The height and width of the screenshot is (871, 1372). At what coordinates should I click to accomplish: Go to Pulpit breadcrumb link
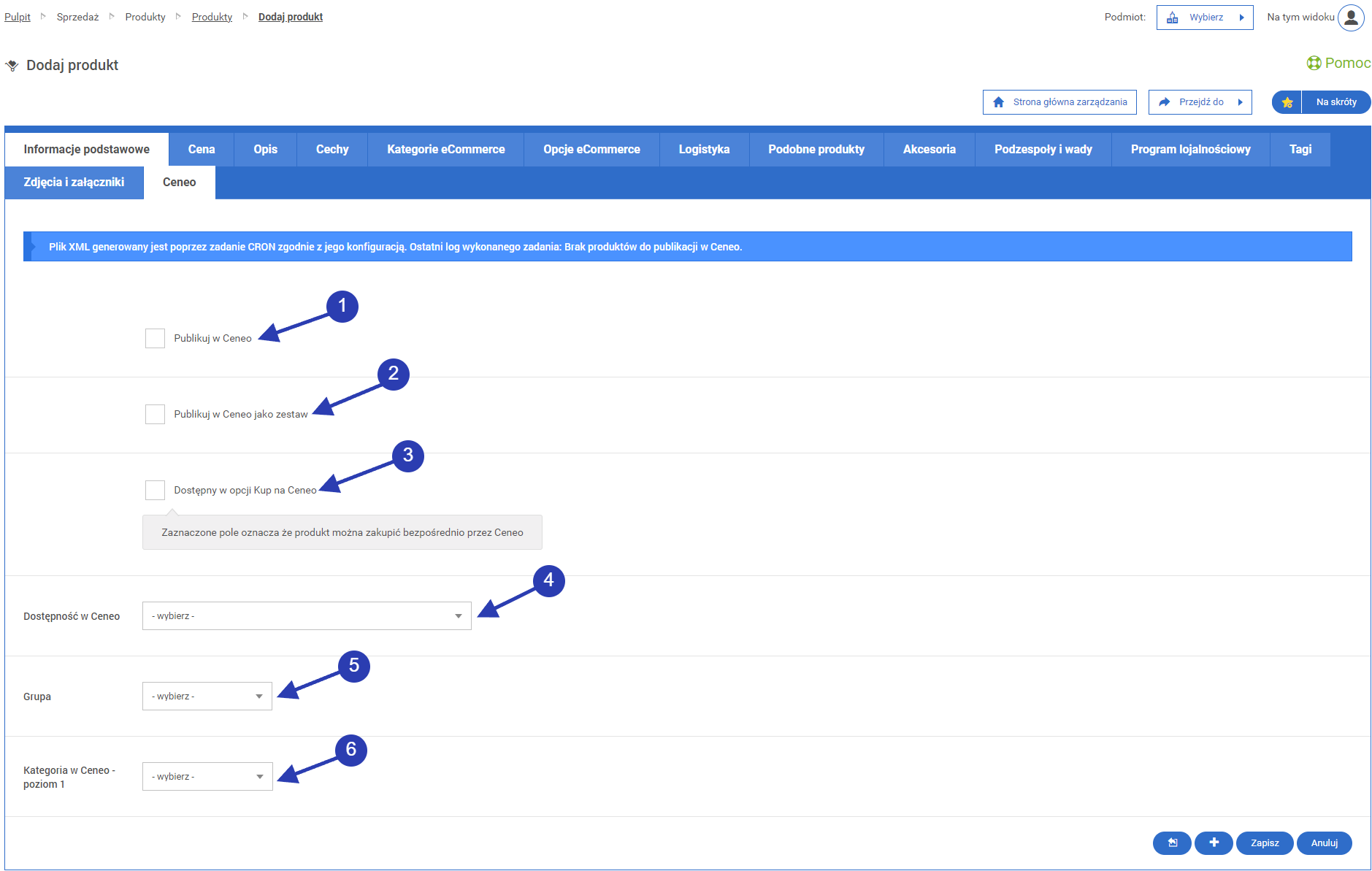click(18, 17)
